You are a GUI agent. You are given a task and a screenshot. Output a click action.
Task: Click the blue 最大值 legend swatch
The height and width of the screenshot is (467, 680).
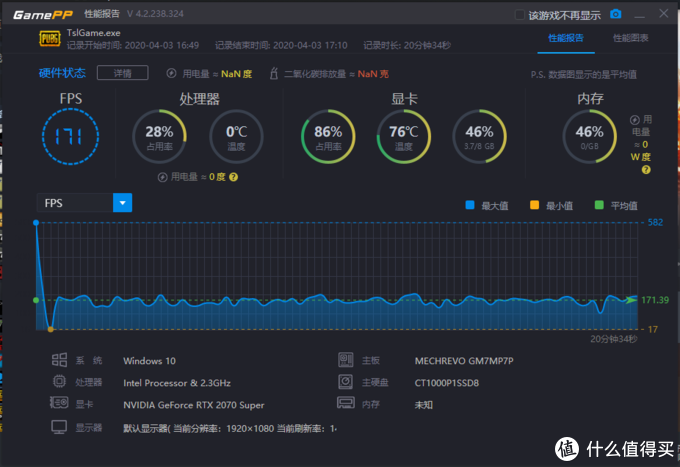click(470, 205)
